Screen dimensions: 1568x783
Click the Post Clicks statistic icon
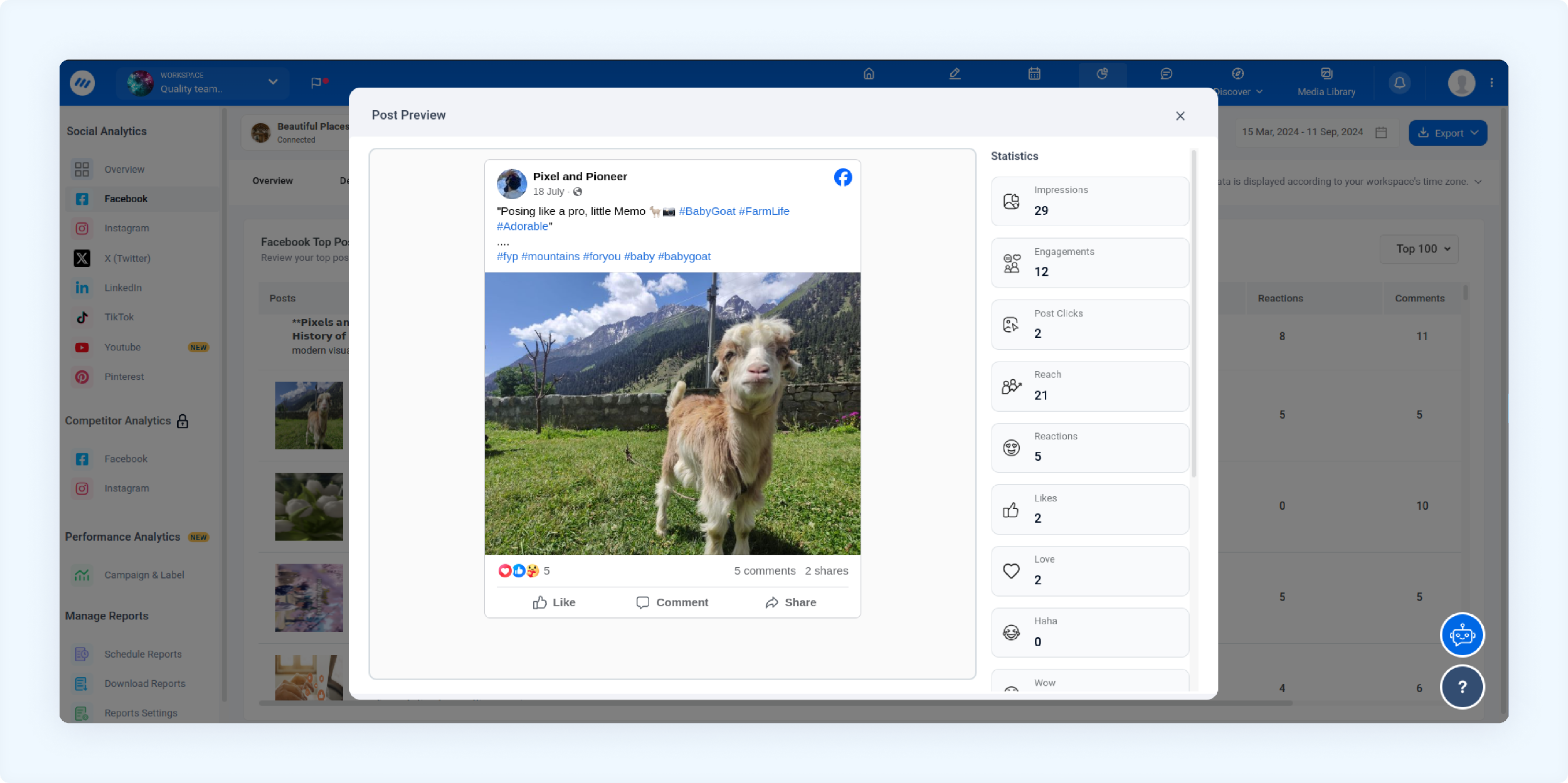[x=1011, y=324]
